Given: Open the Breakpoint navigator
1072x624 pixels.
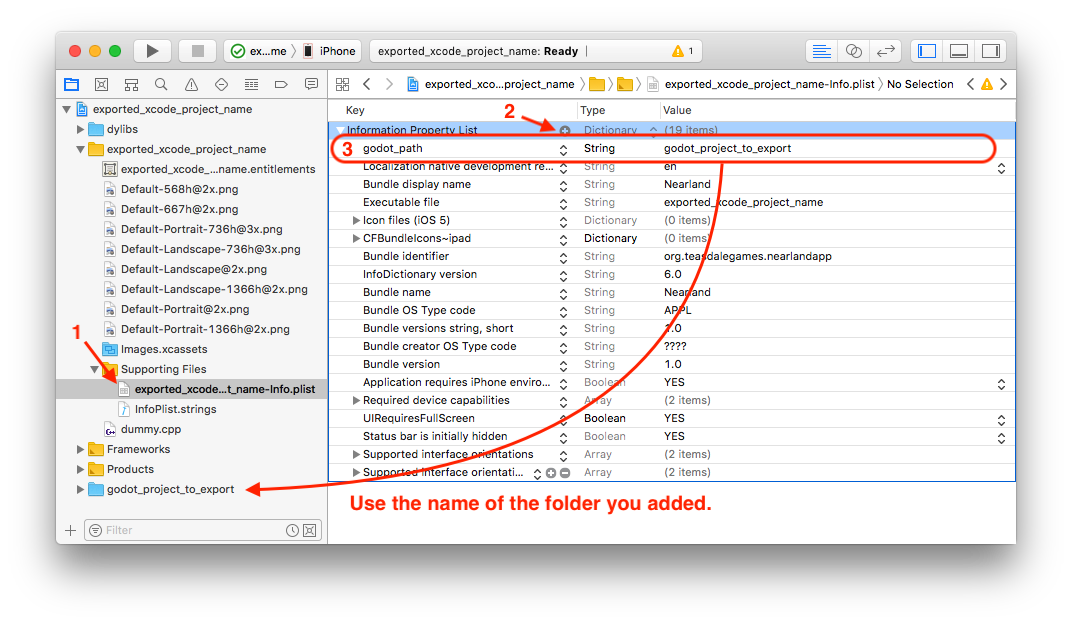Looking at the screenshot, I should (x=281, y=84).
